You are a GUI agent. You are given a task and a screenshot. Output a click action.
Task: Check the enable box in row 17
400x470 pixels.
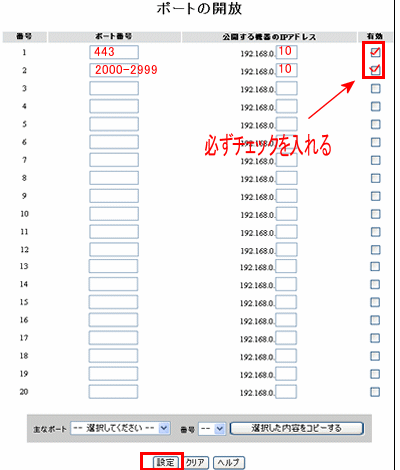pos(375,338)
